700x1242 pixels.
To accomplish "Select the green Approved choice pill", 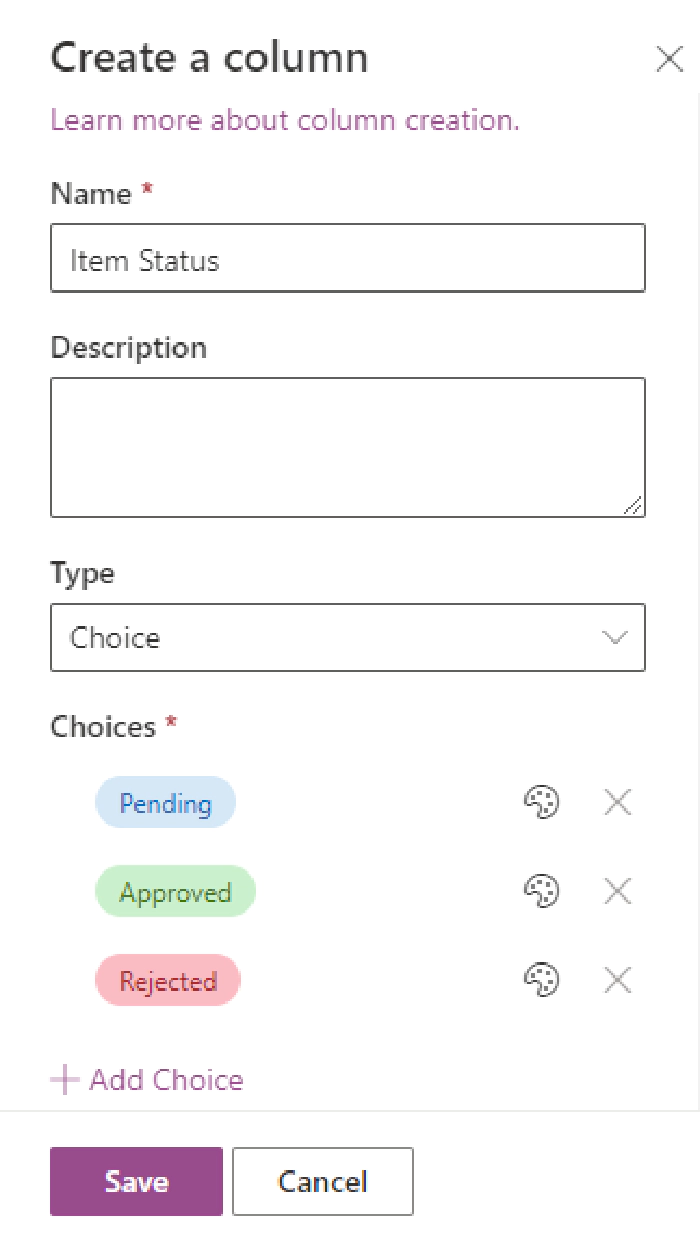I will coord(175,892).
